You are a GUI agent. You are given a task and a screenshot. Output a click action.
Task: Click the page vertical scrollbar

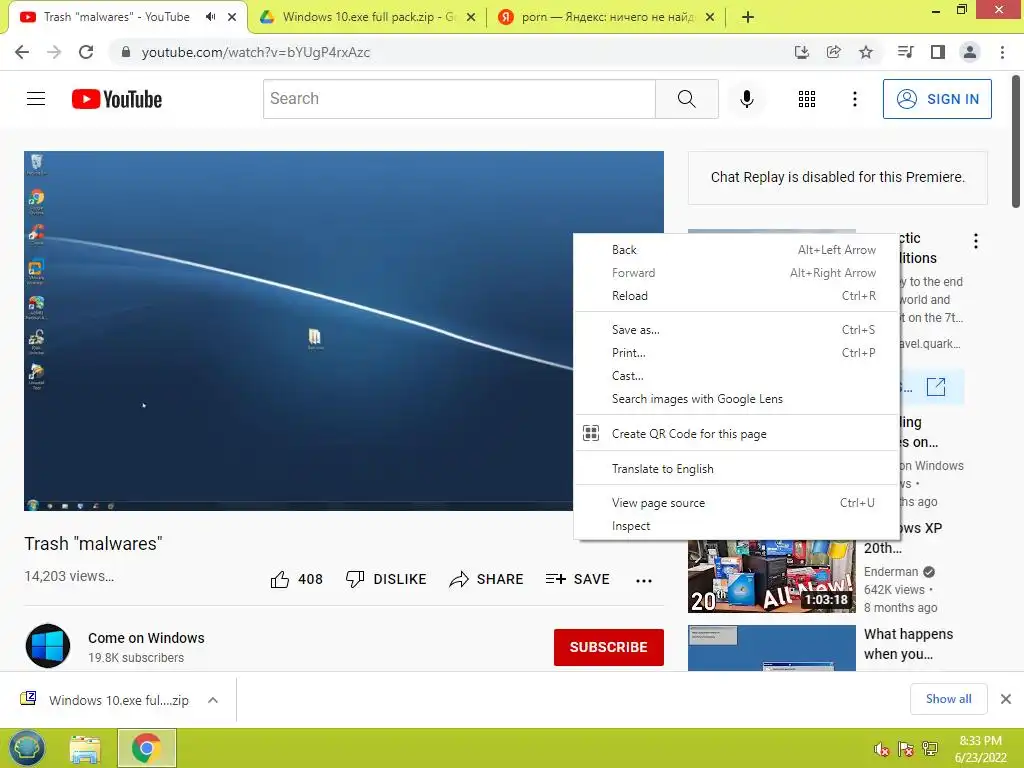click(x=1016, y=141)
